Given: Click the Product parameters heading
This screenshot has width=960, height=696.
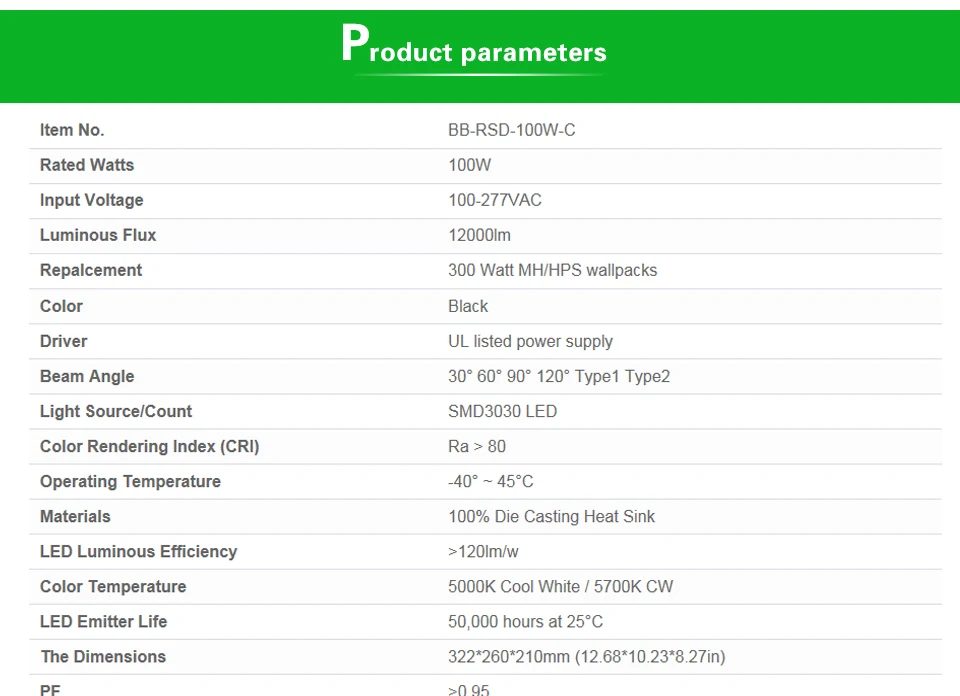Looking at the screenshot, I should click(x=474, y=45).
